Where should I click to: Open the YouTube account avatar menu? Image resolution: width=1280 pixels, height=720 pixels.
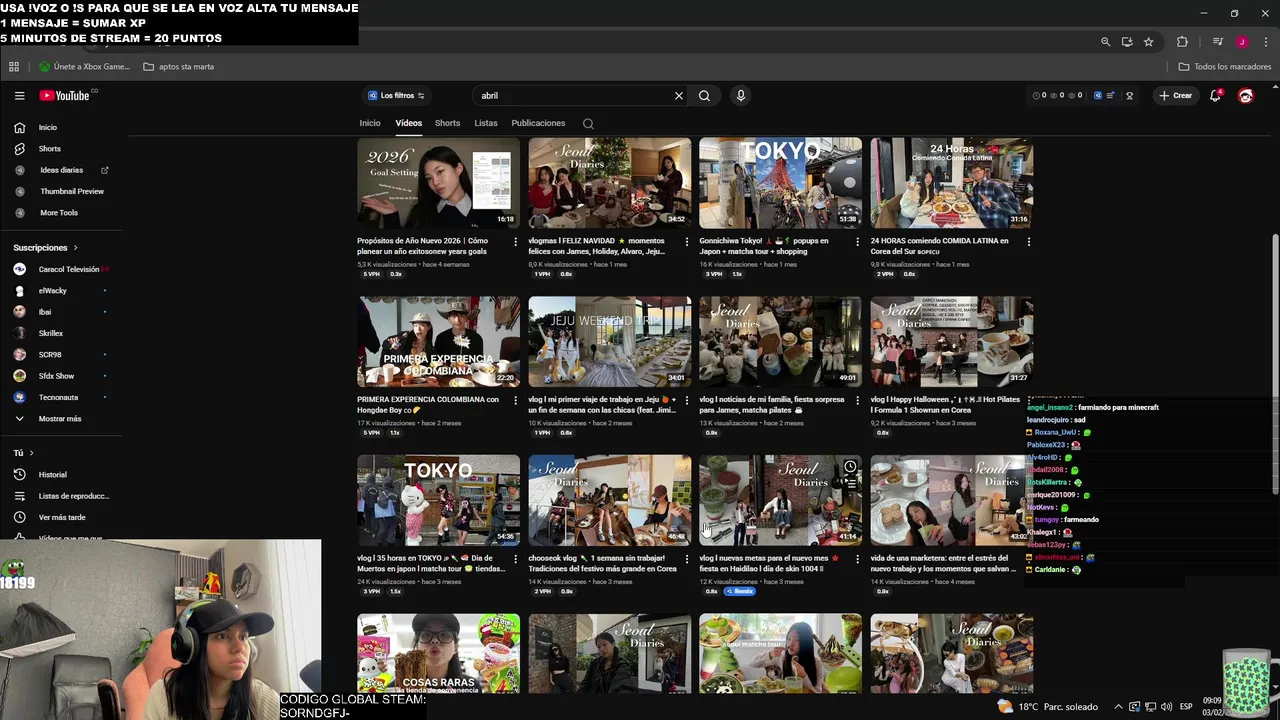coord(1246,96)
